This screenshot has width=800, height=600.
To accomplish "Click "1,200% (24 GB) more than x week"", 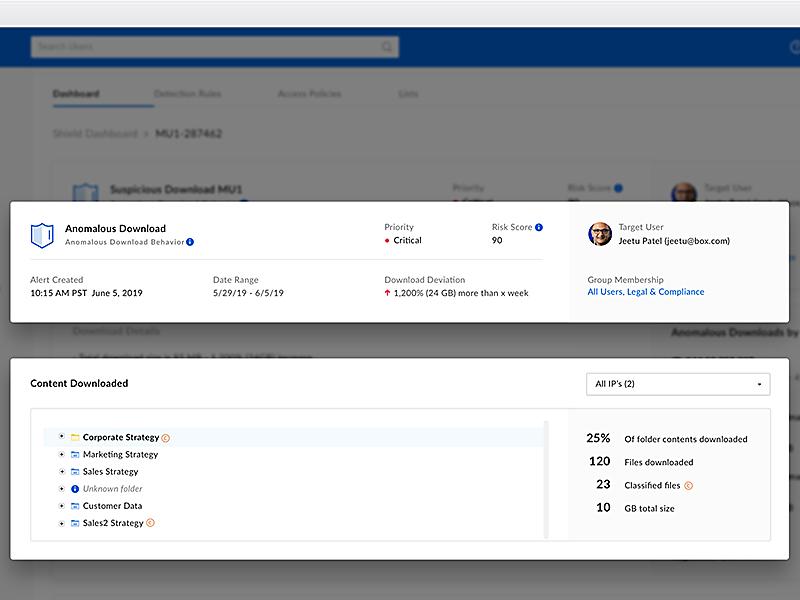I will [461, 293].
